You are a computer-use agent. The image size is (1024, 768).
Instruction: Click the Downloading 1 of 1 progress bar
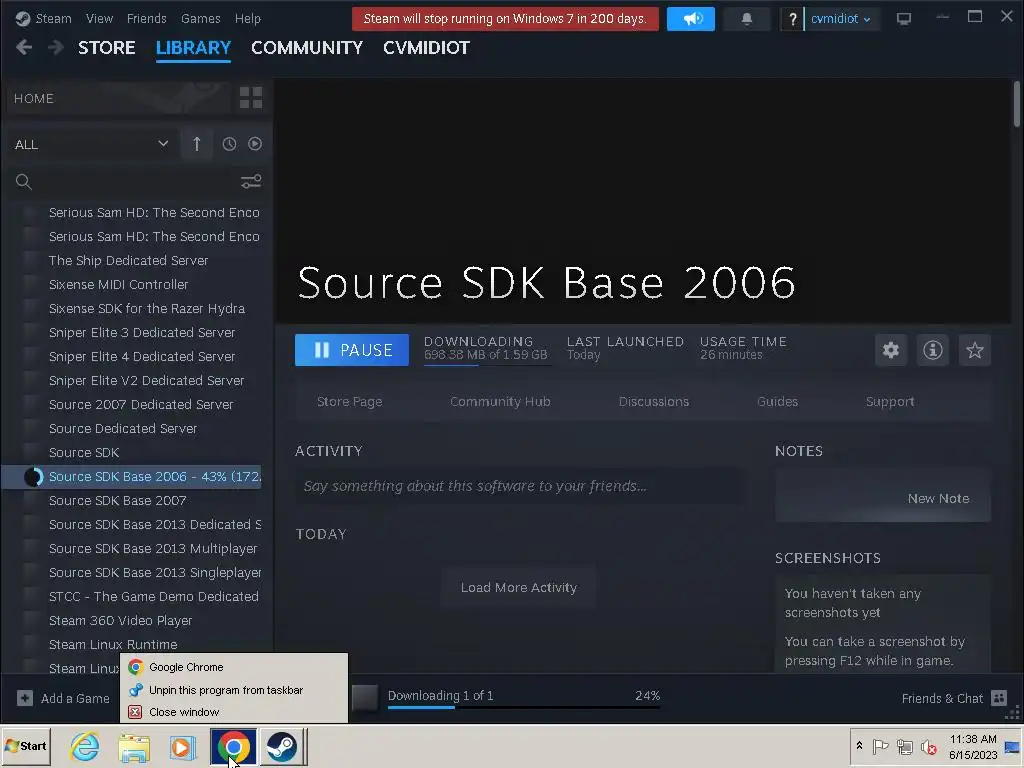(x=524, y=707)
